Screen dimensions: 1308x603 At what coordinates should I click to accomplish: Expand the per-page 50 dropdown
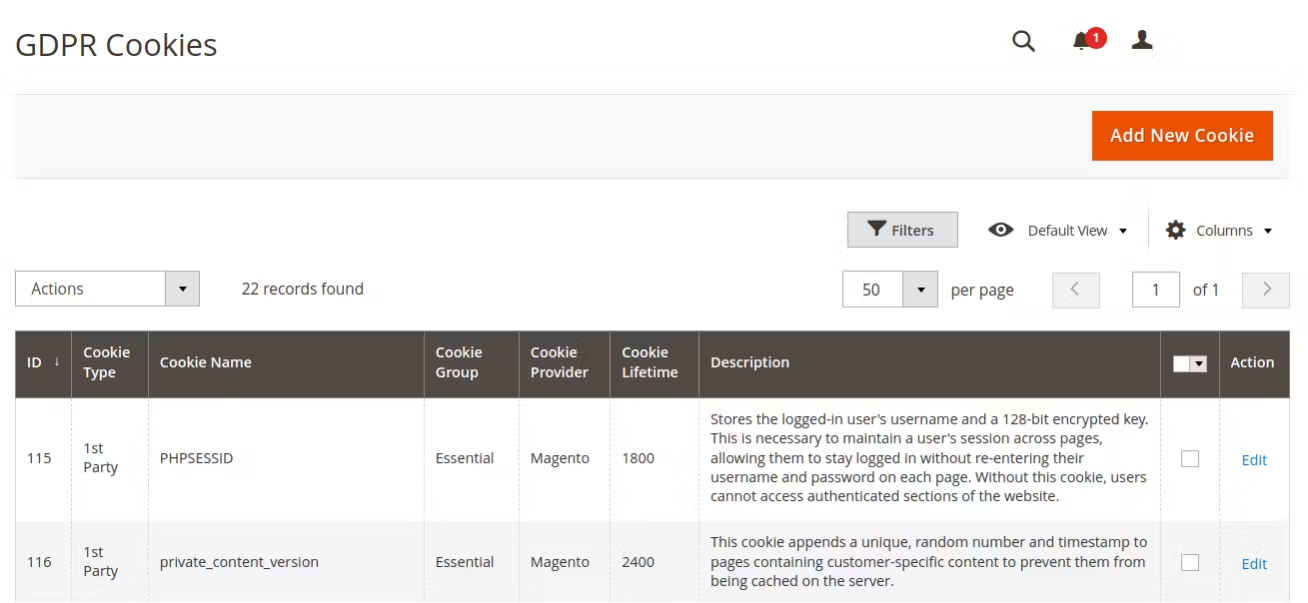[x=921, y=288]
